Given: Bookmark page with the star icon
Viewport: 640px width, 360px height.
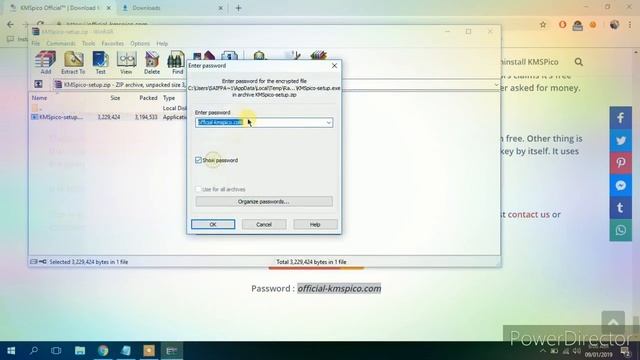Looking at the screenshot, I should [543, 25].
